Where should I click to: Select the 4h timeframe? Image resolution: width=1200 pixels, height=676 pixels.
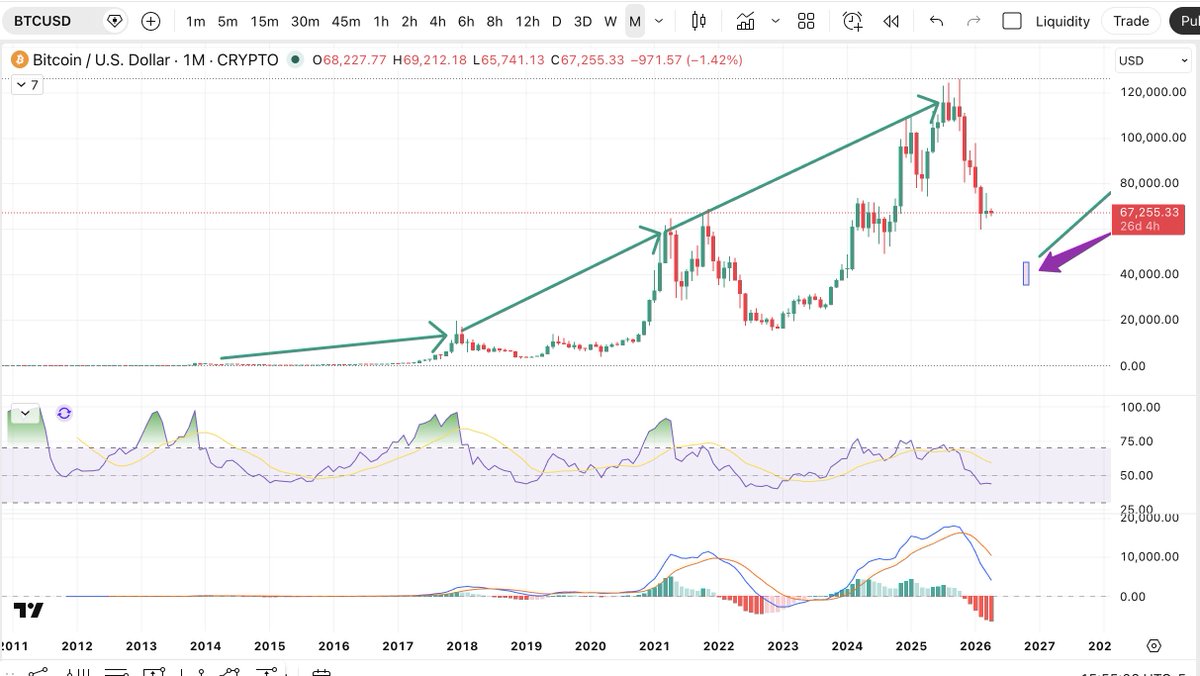[438, 21]
